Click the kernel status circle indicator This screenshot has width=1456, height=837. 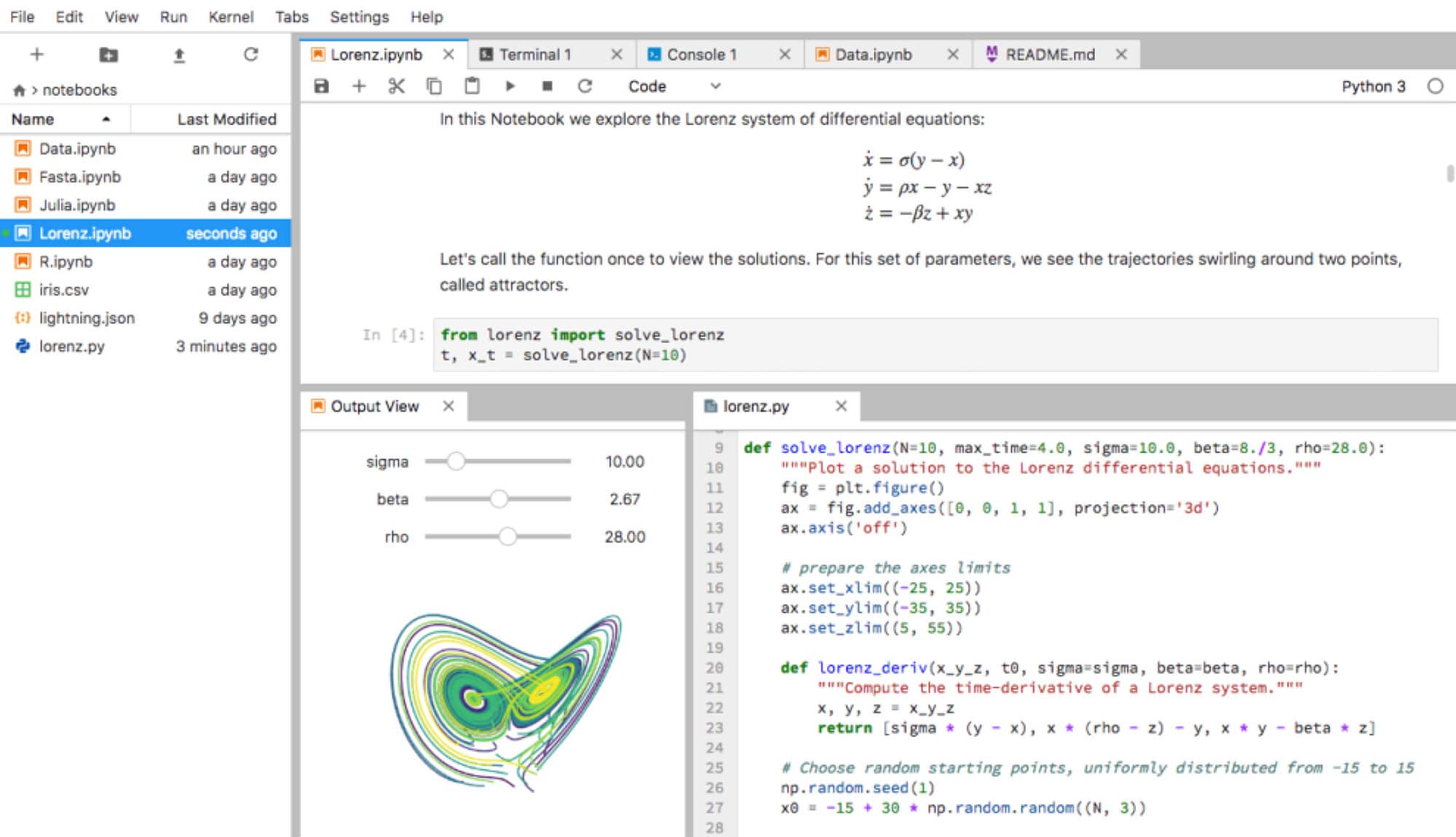click(x=1435, y=87)
